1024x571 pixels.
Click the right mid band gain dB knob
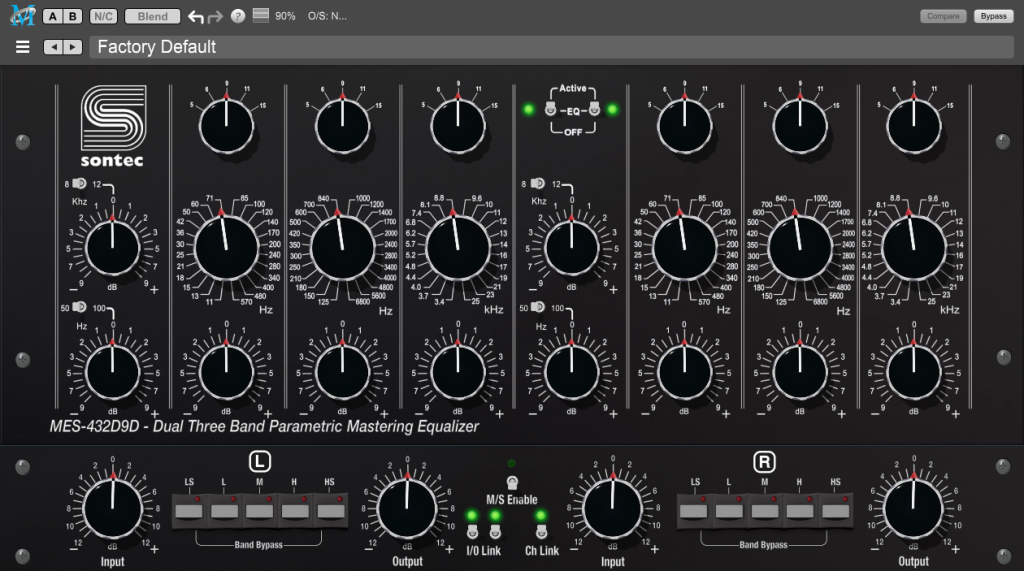[800, 372]
